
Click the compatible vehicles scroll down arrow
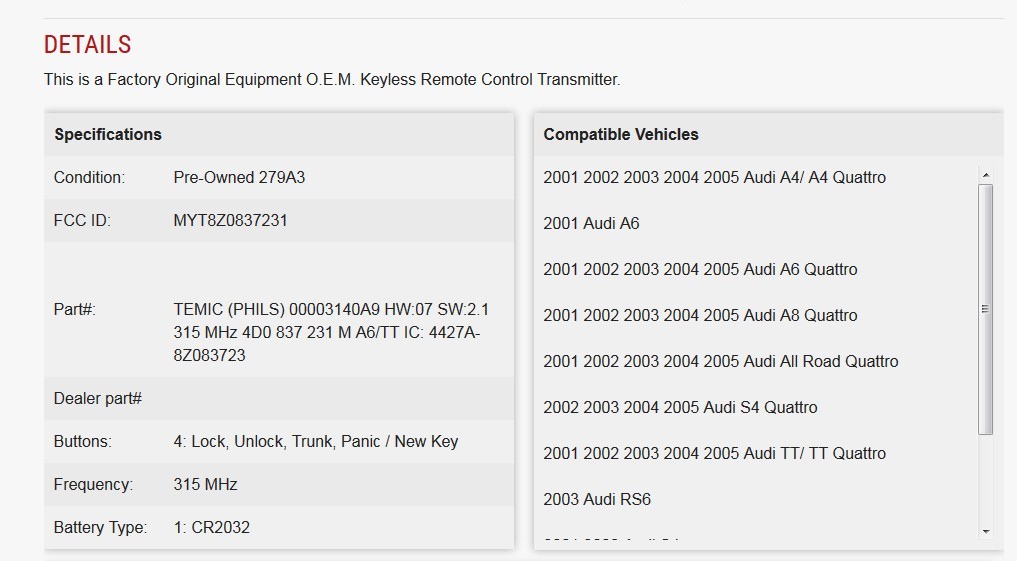(986, 531)
